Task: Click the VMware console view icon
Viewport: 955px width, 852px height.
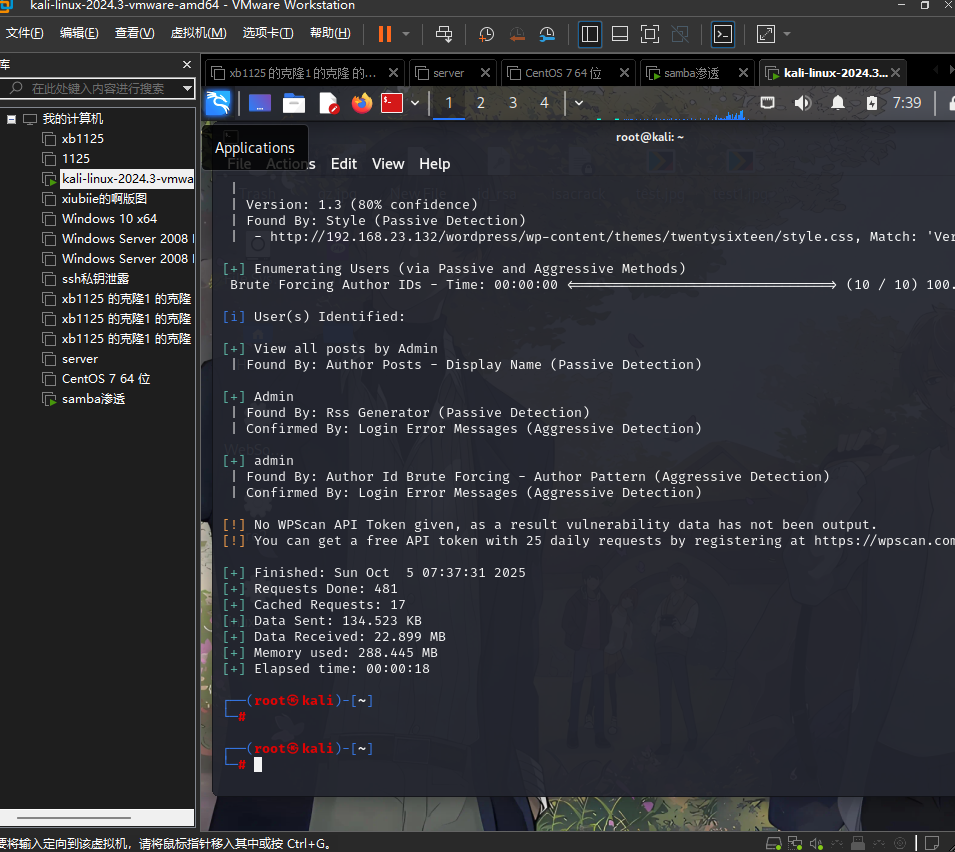Action: [x=722, y=34]
